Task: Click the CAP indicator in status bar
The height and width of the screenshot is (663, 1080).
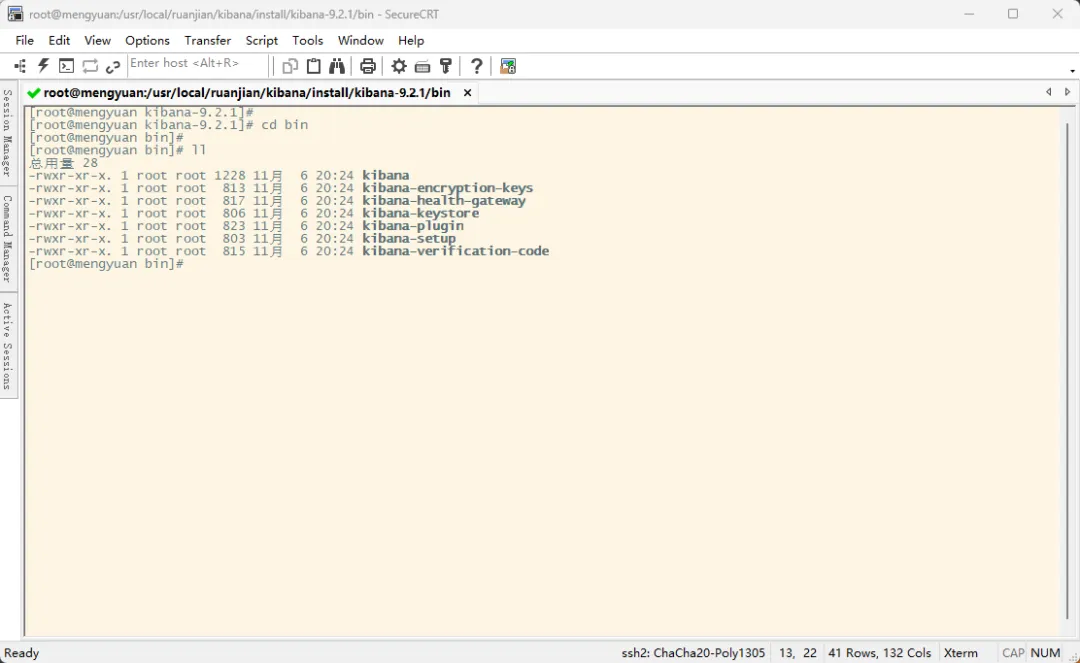Action: pos(1012,653)
